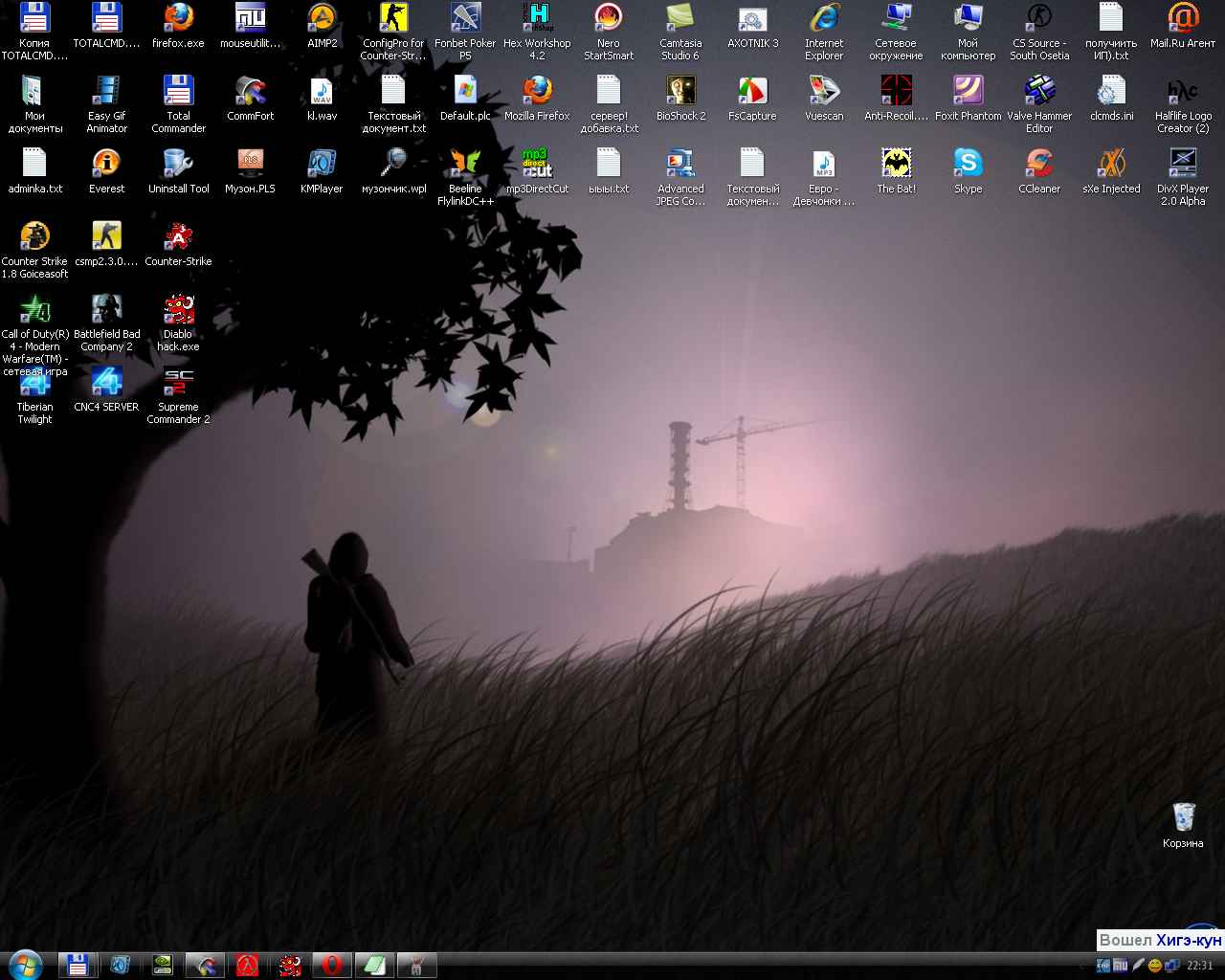Screen dimensions: 1225x980
Task: Launch CCleaner
Action: click(x=1039, y=171)
